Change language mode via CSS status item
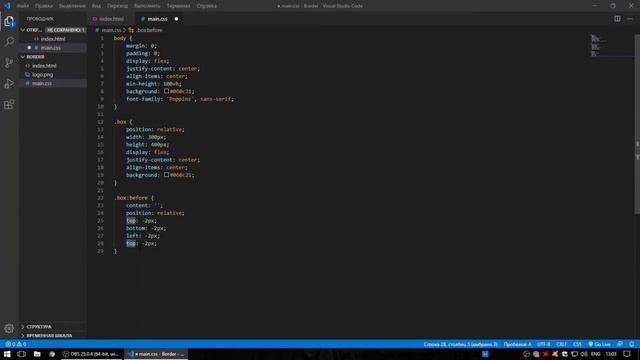Screen dimensions: 640x360 tap(577, 344)
